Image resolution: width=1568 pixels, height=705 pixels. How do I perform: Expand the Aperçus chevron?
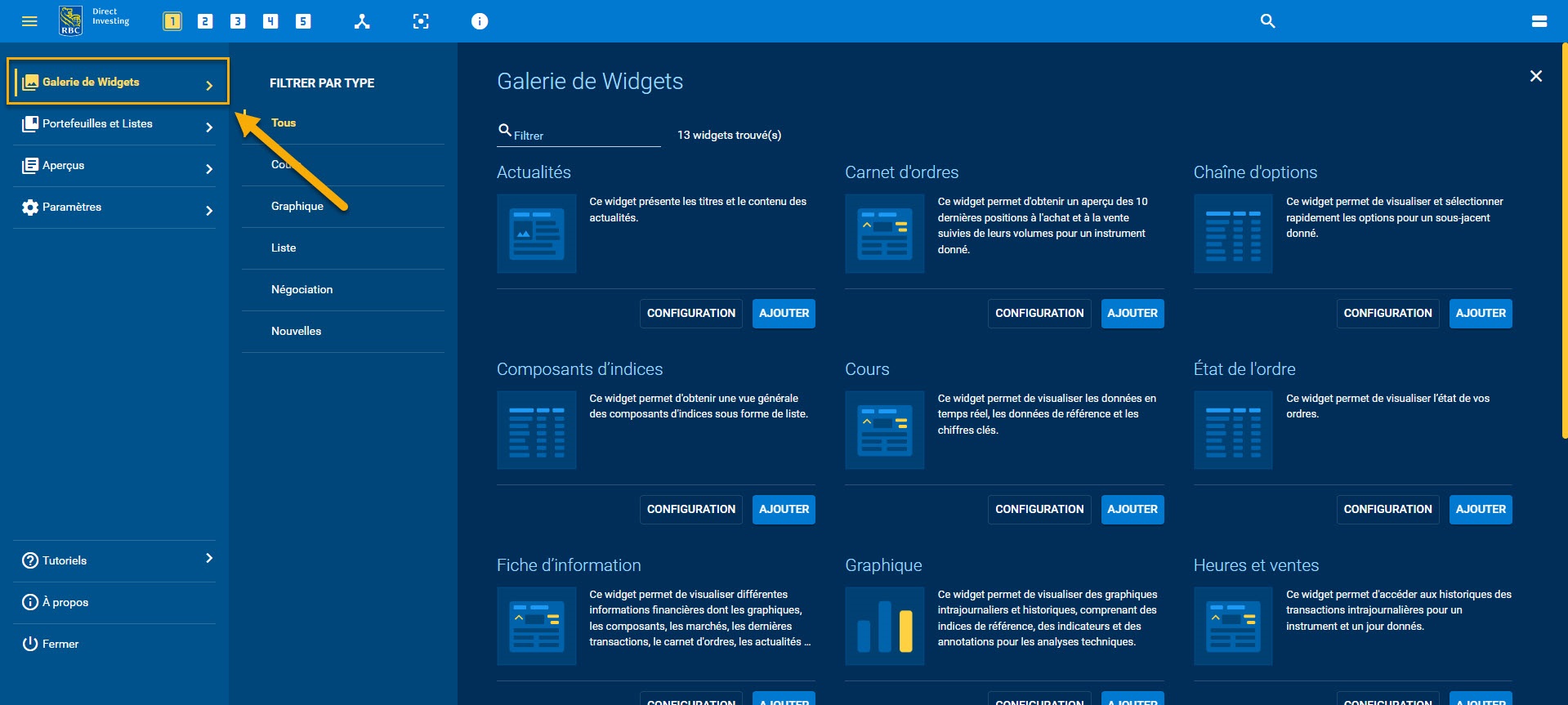point(209,169)
